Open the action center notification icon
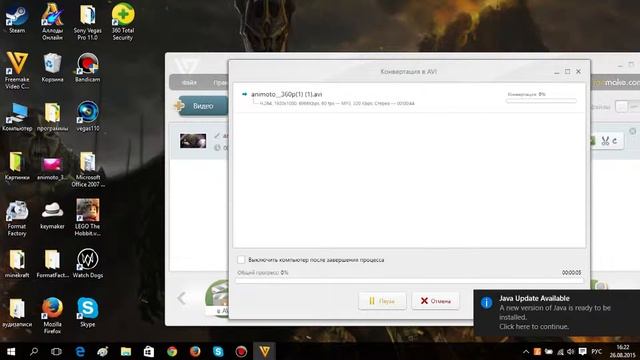Viewport: 640px width, 360px height. [x=582, y=351]
